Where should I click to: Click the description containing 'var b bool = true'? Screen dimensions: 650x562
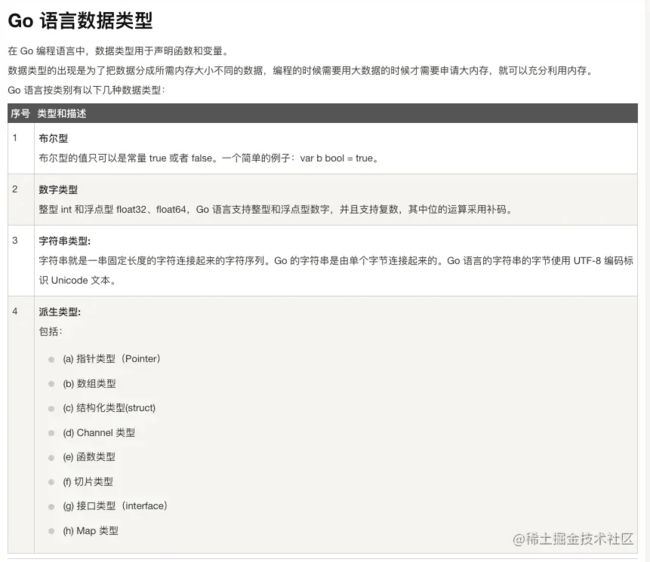pyautogui.click(x=209, y=158)
